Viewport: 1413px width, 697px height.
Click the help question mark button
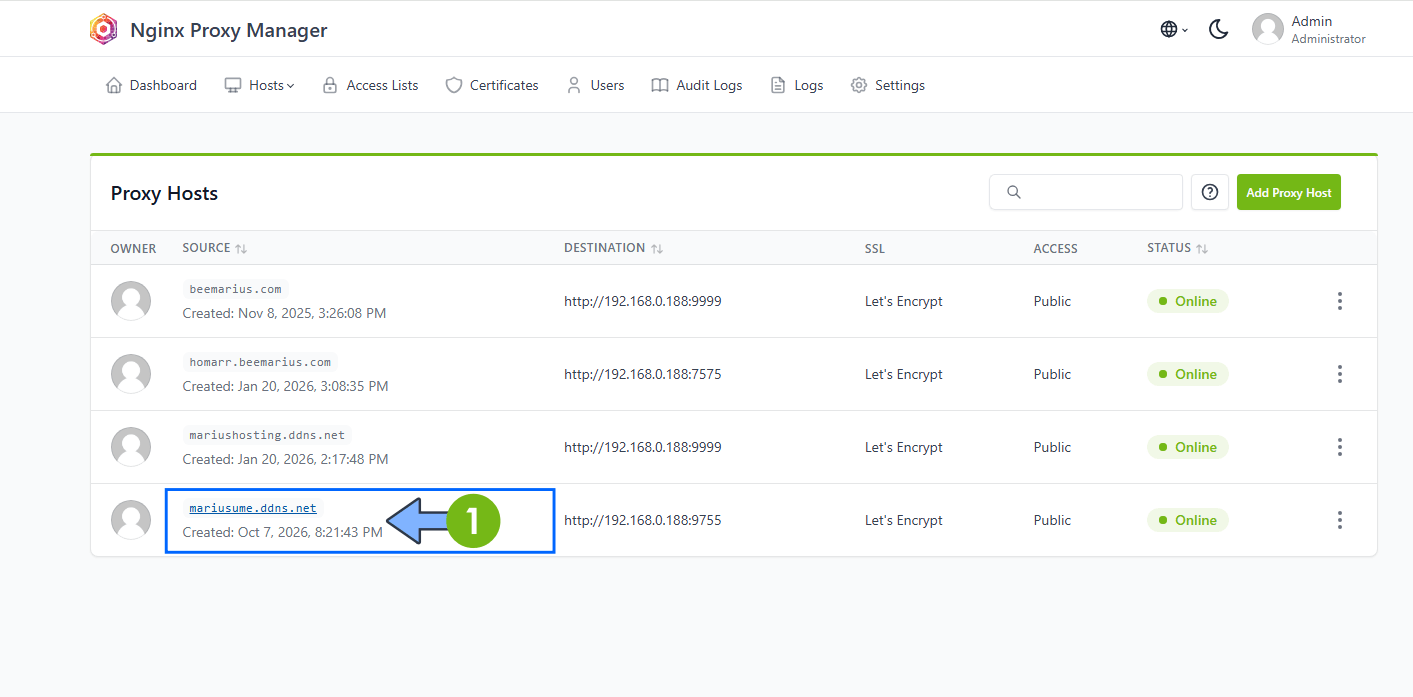[x=1210, y=192]
